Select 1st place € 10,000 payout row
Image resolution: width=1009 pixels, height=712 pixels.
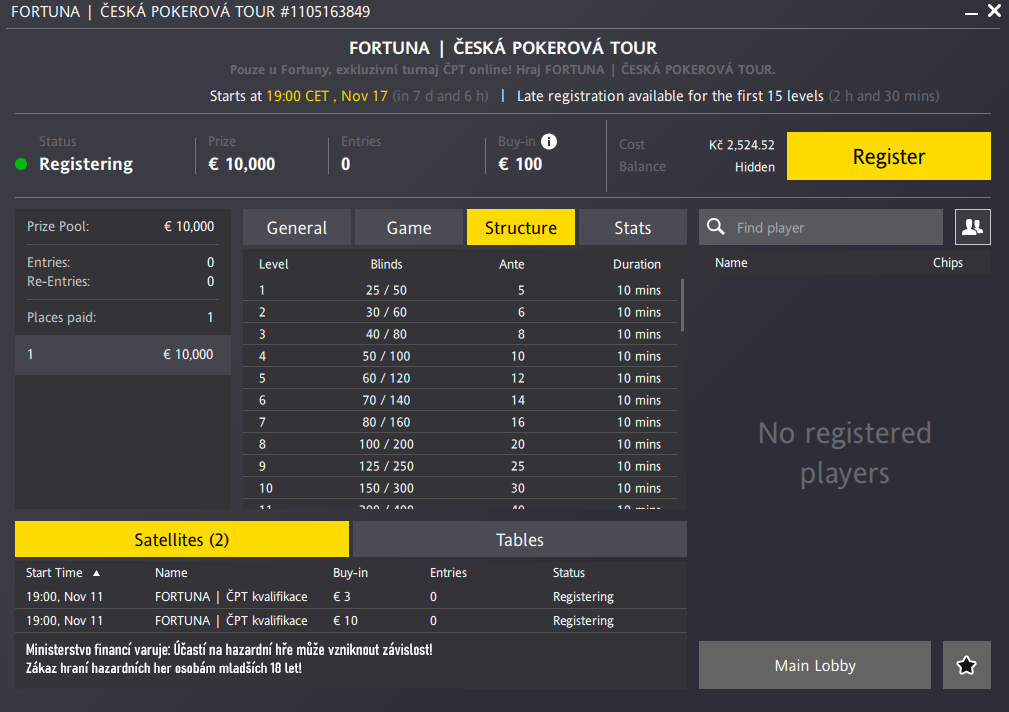pos(123,354)
